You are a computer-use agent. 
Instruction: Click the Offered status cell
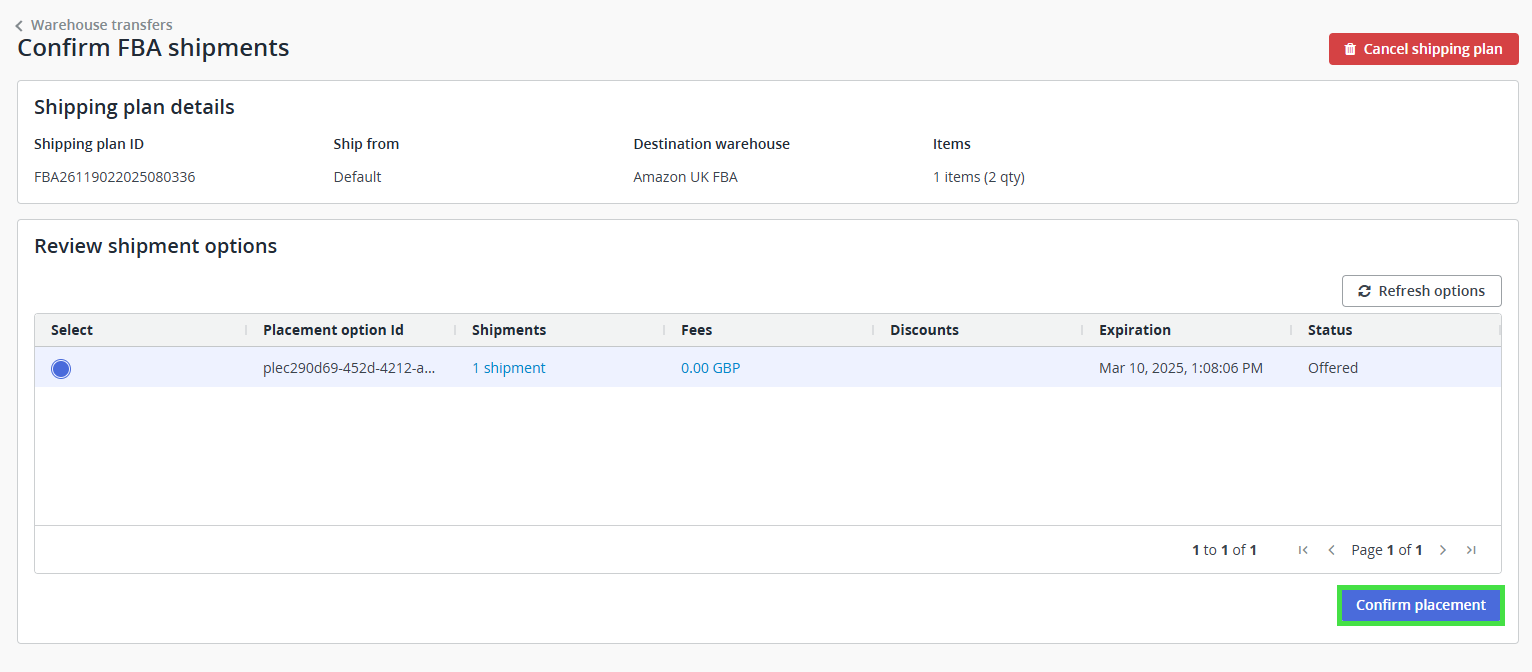[x=1333, y=368]
